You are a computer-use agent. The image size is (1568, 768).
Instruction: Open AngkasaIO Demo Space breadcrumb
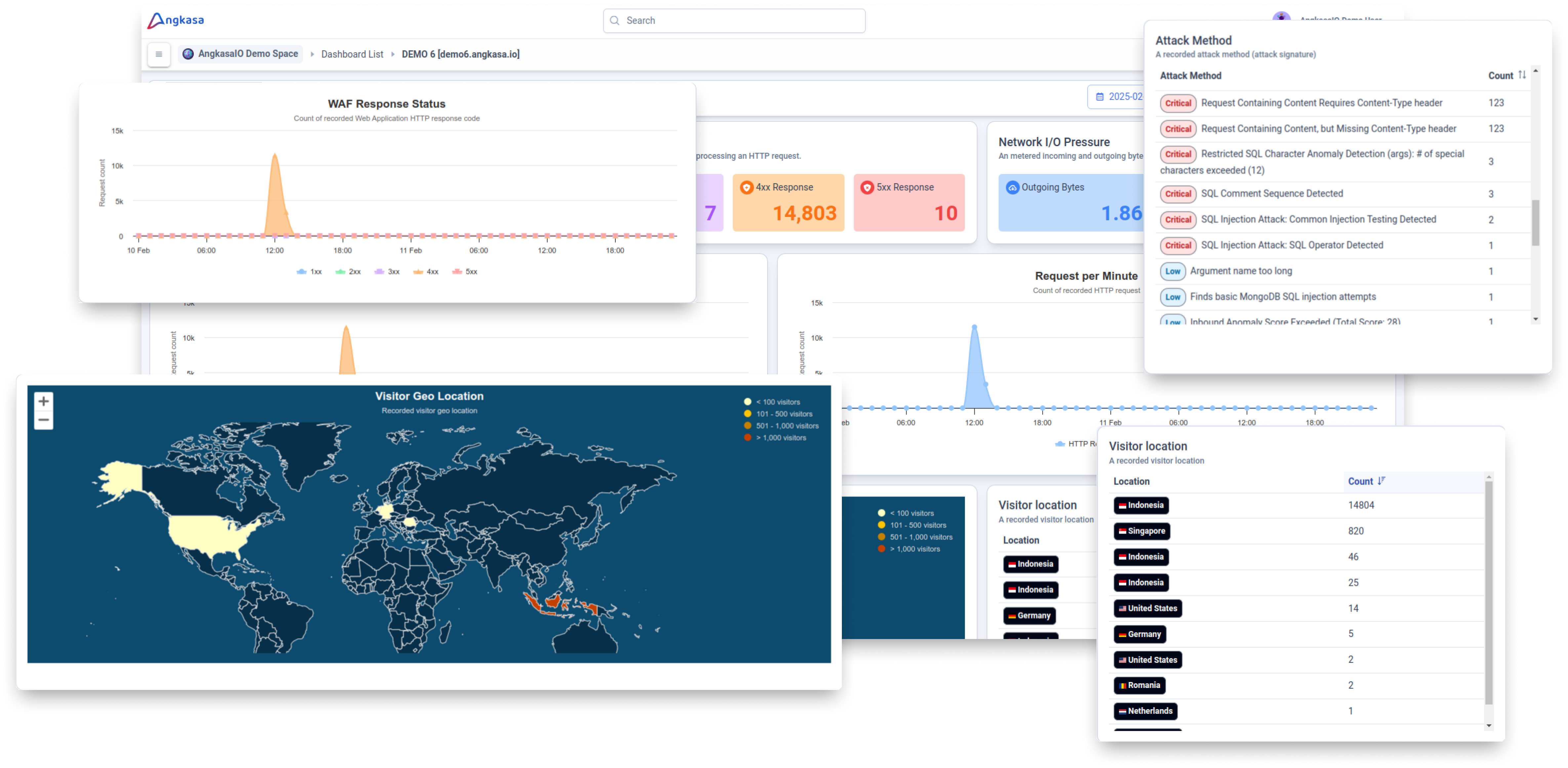coord(241,54)
